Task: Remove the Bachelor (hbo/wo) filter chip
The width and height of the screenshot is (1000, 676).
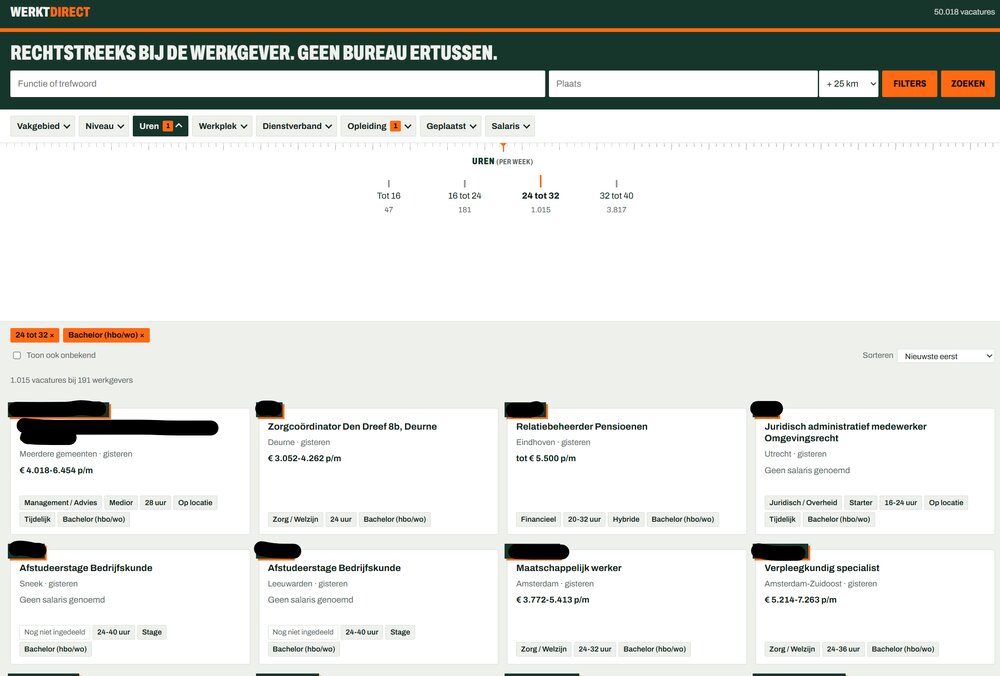Action: (106, 335)
